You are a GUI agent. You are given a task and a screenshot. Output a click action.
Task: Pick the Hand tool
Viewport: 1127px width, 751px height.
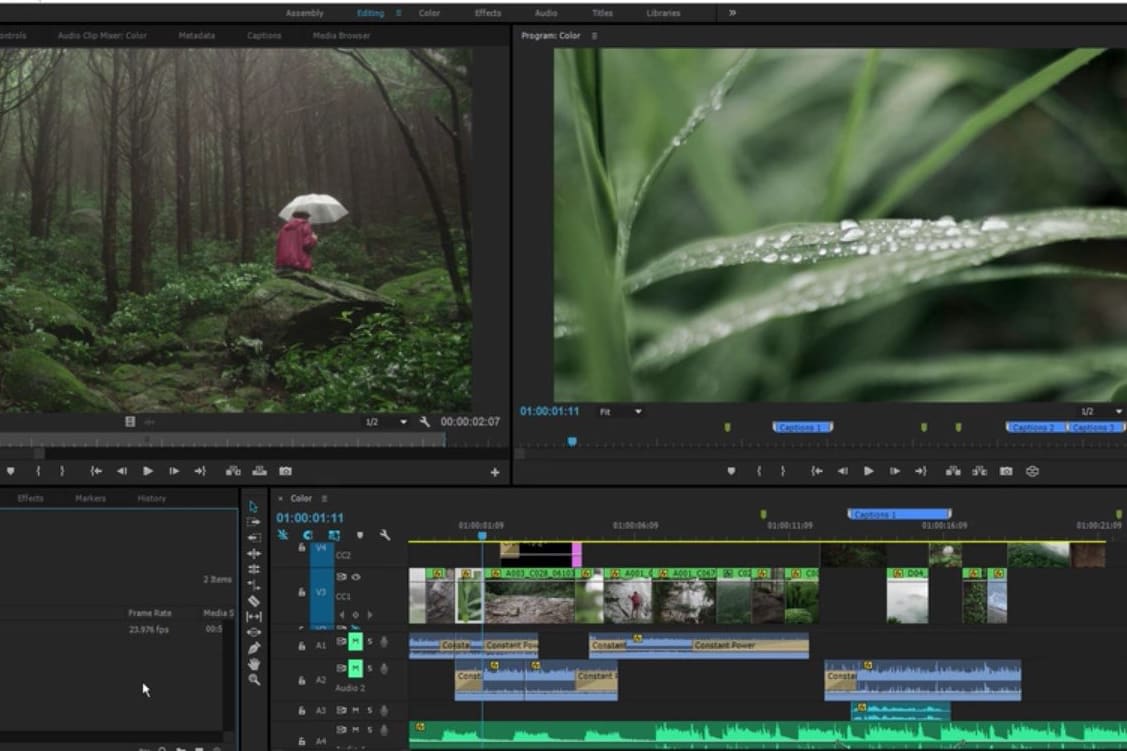click(254, 663)
